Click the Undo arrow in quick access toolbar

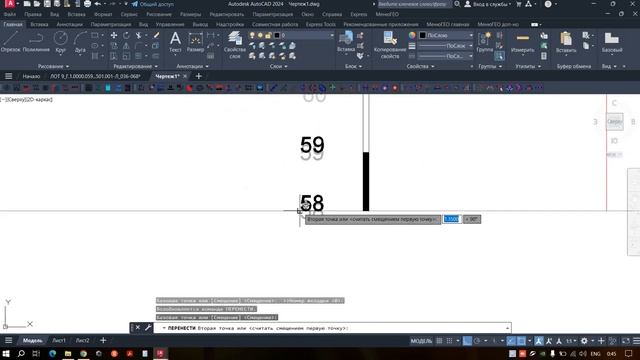click(x=98, y=4)
